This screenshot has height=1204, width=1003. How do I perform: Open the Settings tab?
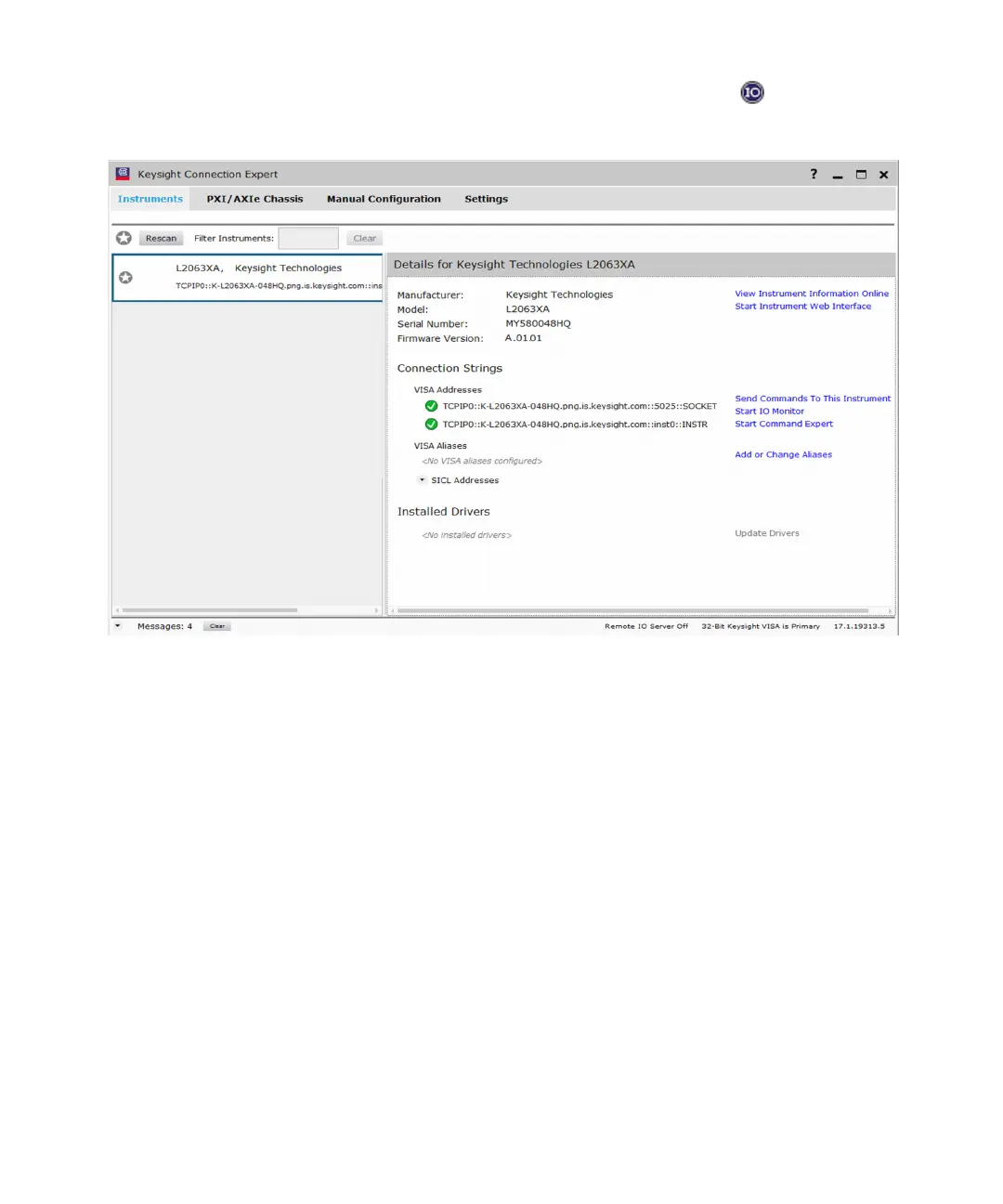coord(487,199)
